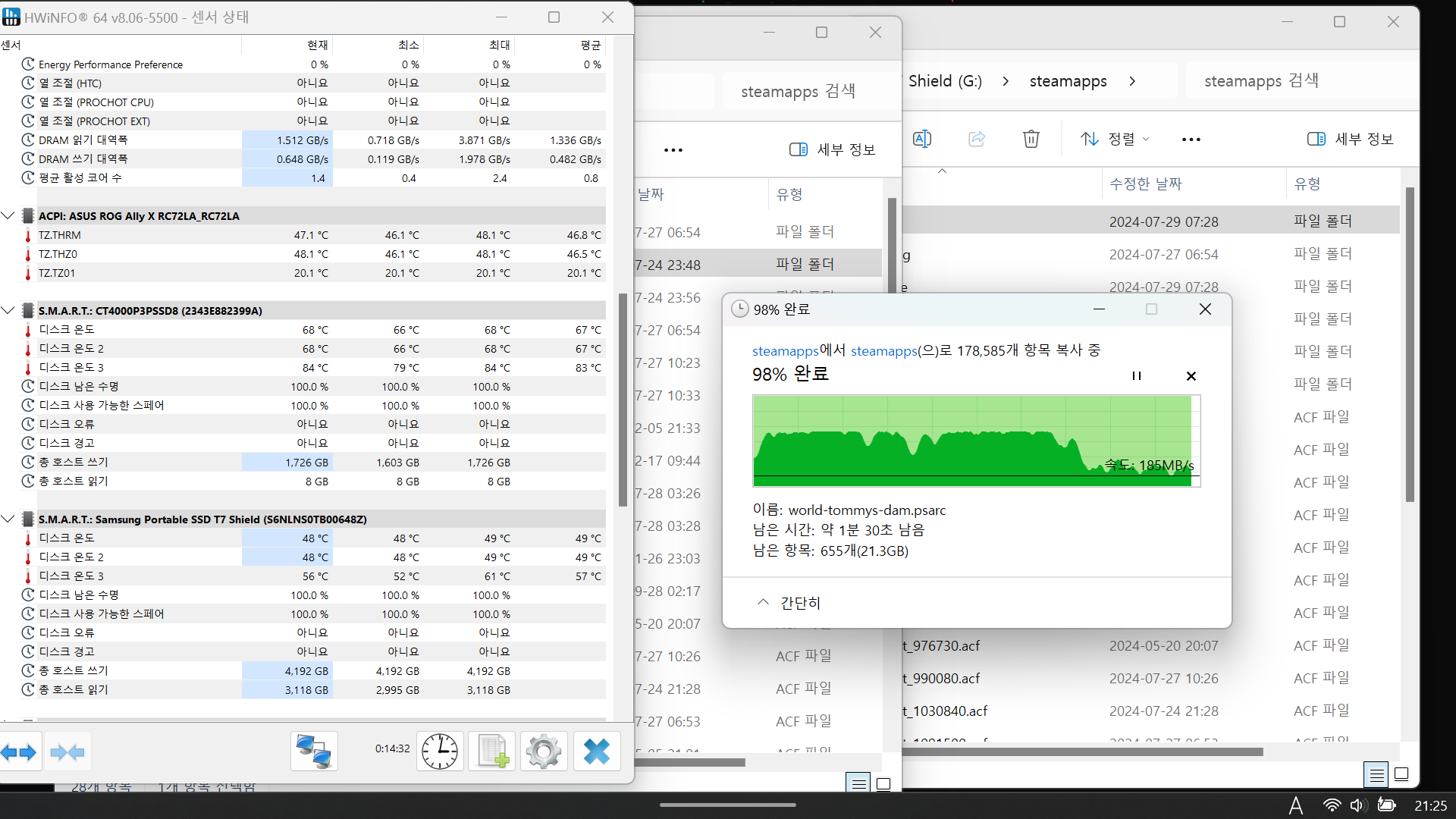Click HWiNFO collapse-columns arrows icon
This screenshot has width=1456, height=819.
[x=67, y=752]
